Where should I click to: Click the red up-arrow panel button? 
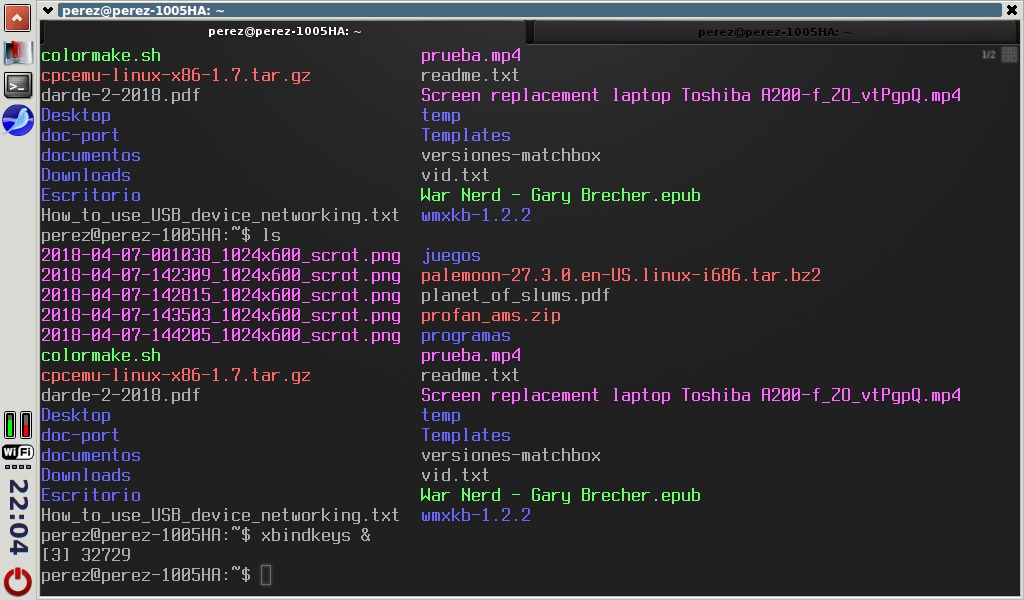pos(18,17)
